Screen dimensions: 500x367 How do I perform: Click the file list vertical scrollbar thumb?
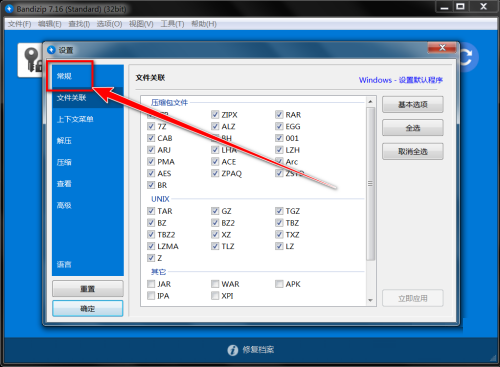(370, 184)
